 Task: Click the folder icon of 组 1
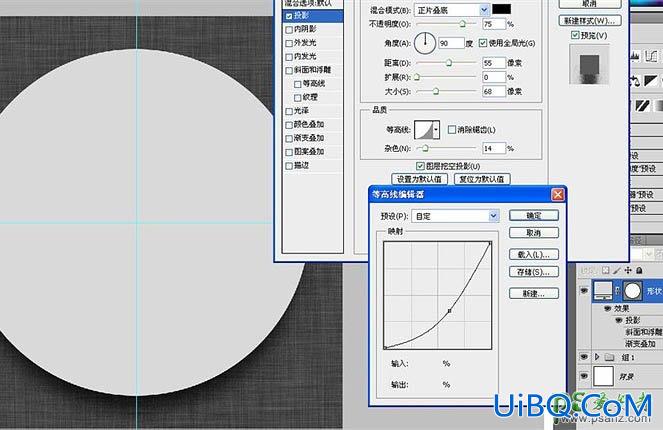609,358
